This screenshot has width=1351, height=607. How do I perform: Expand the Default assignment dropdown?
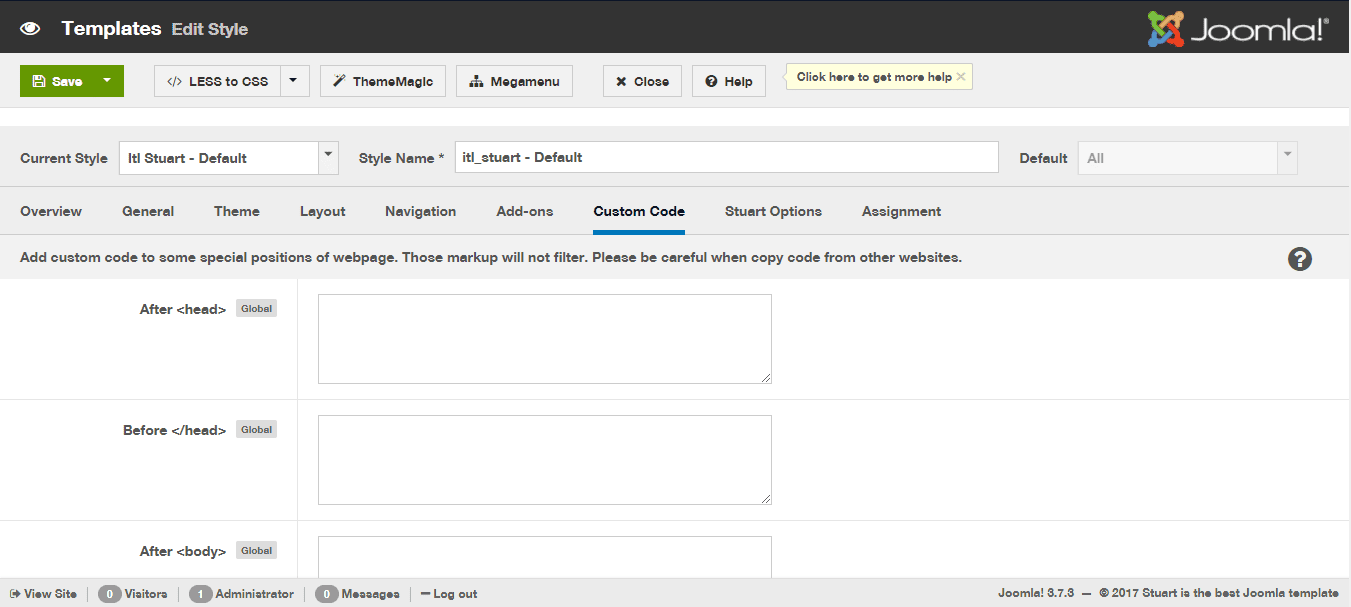click(x=1287, y=157)
